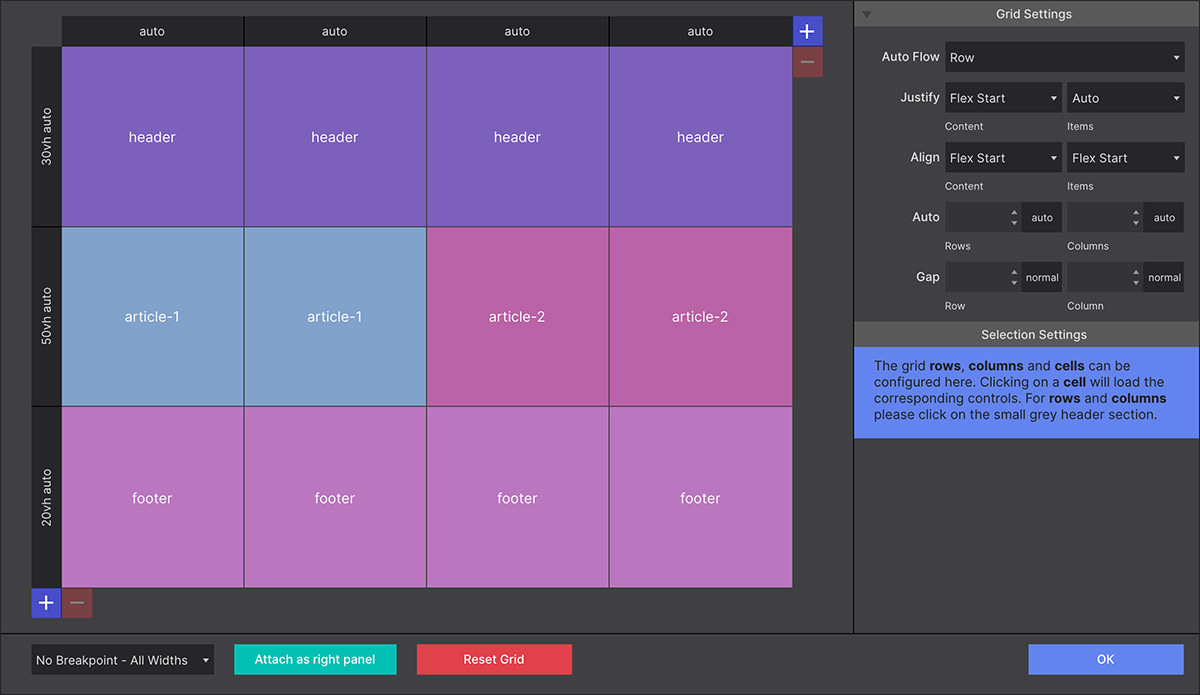This screenshot has width=1200, height=695.
Task: Click the Auto Columns value field
Action: 1098,217
